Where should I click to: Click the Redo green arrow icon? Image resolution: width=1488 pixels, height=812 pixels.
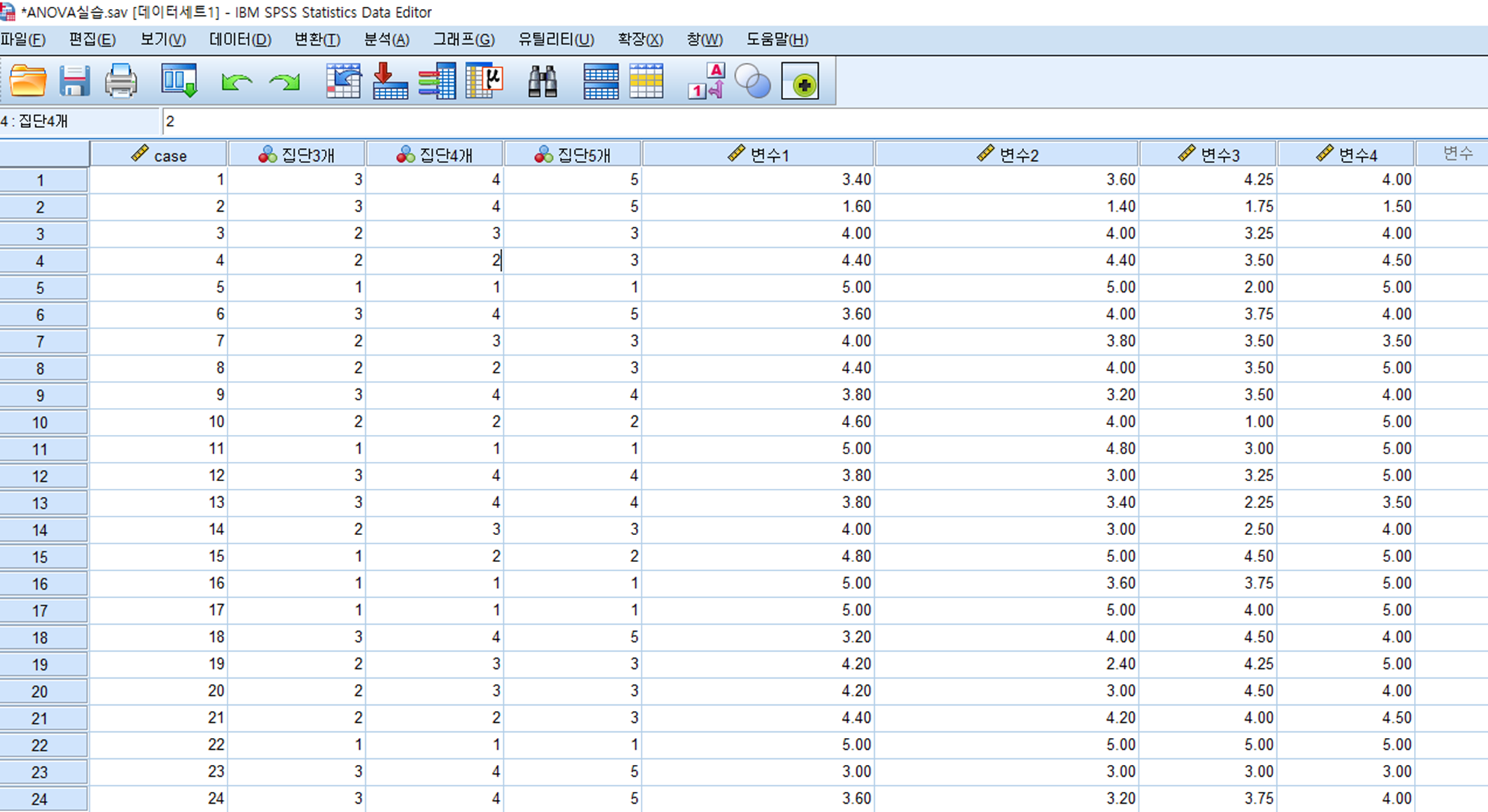tap(284, 82)
